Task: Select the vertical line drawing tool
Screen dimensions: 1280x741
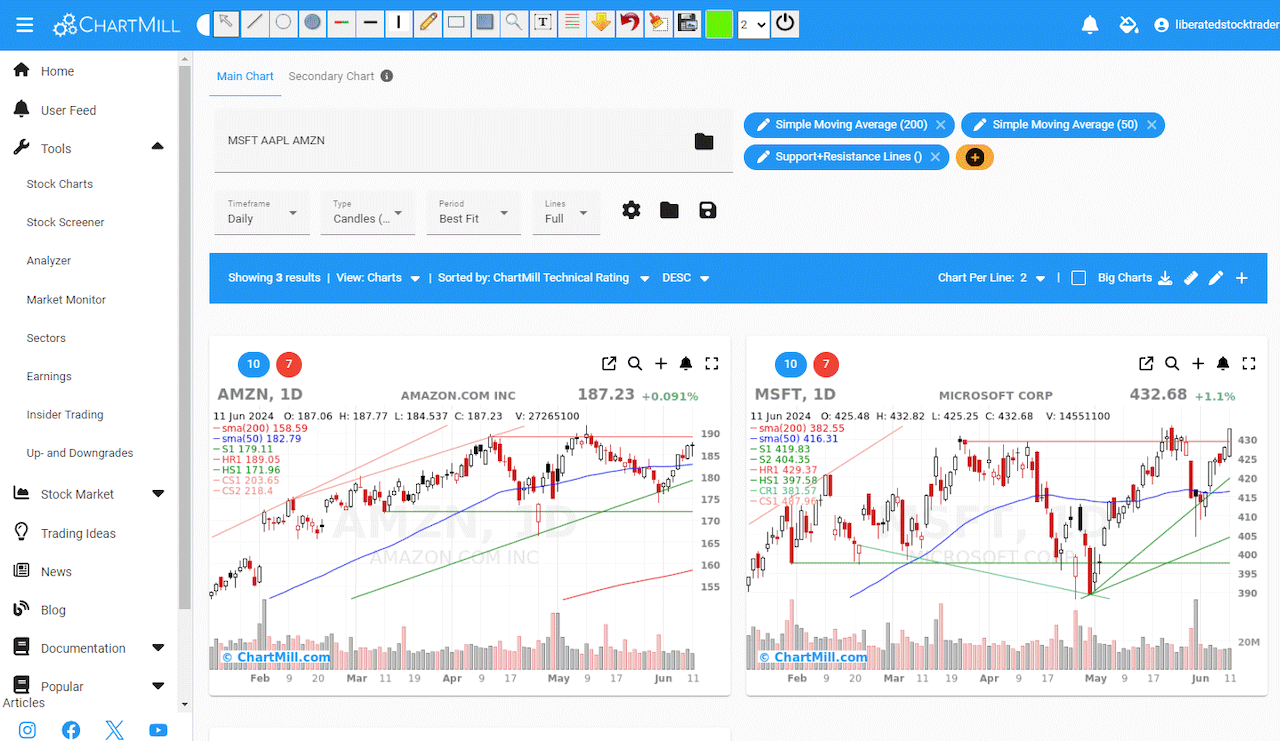Action: [400, 22]
